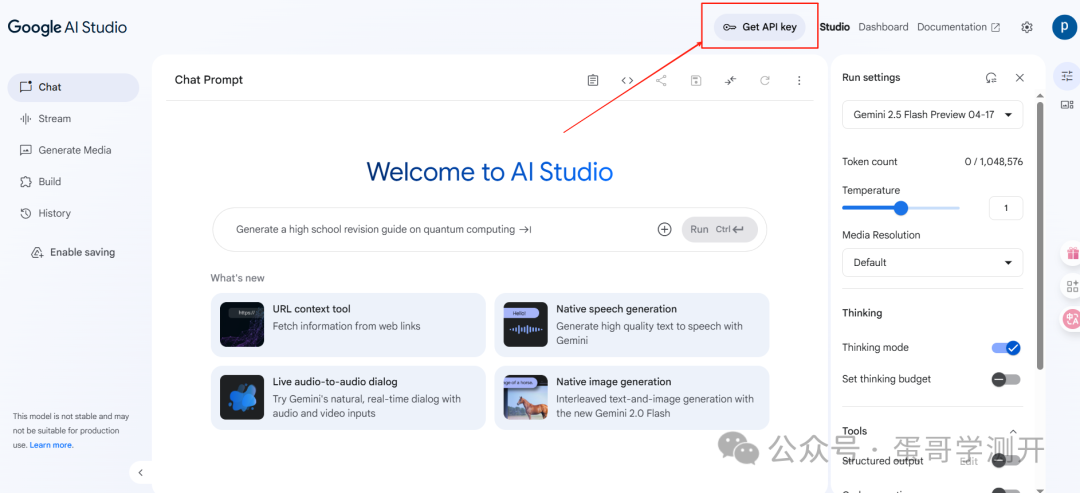
Task: Click the Token count value 0 / 1,048,576
Action: (x=993, y=162)
